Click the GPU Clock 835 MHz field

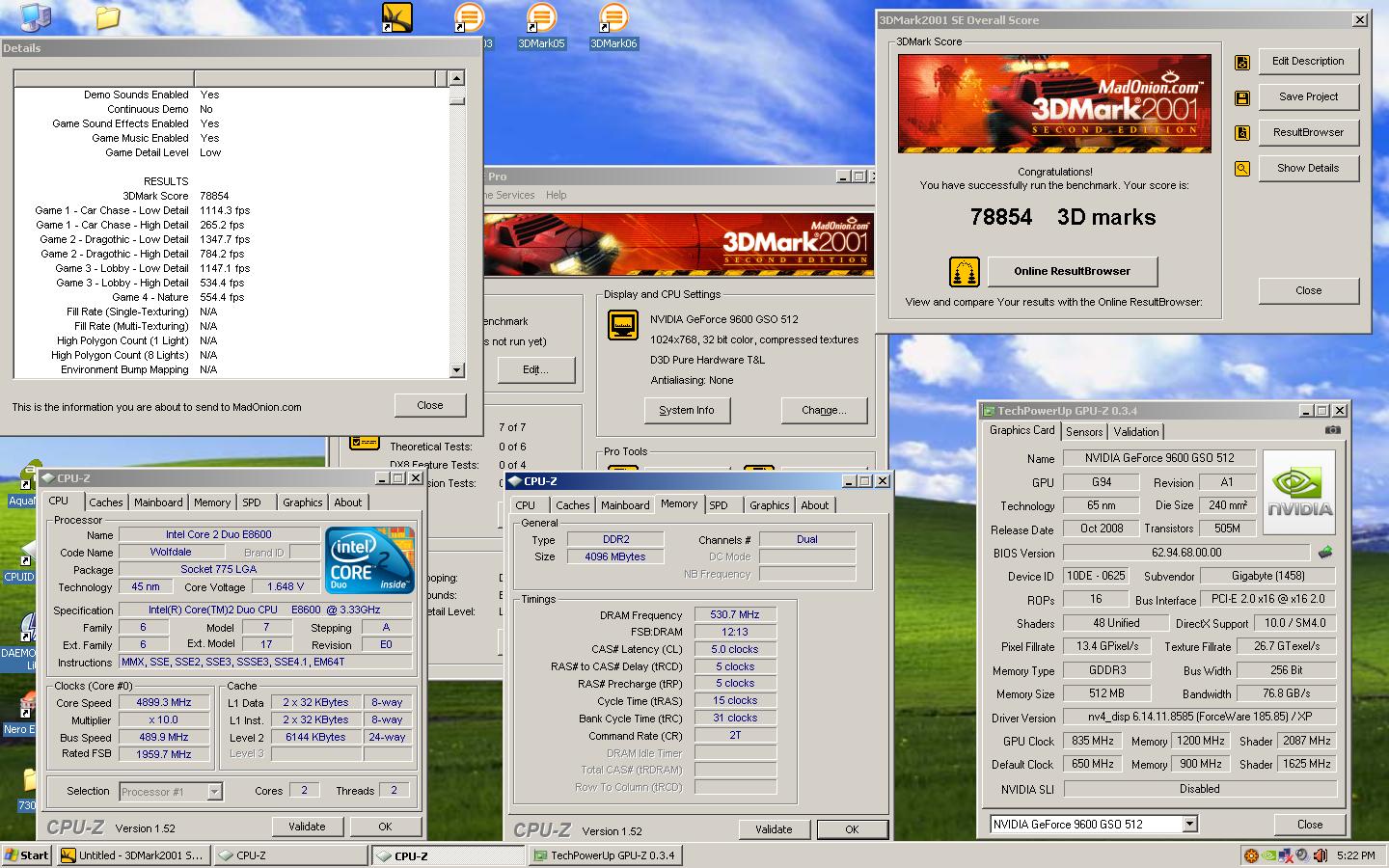1093,742
